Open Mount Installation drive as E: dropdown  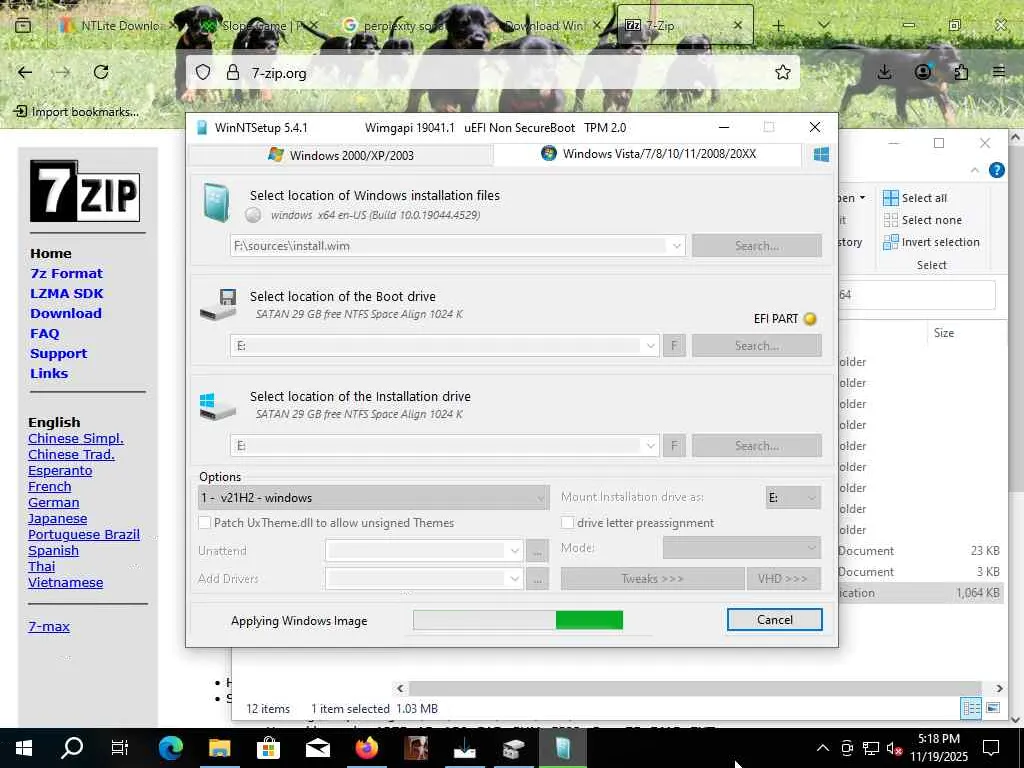(x=793, y=498)
